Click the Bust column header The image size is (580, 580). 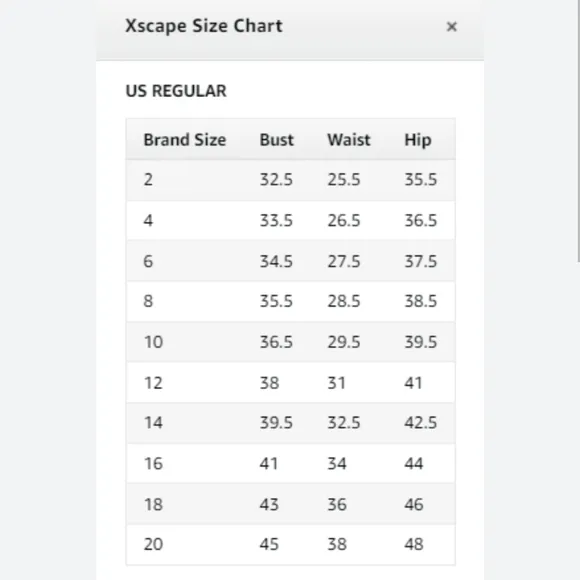pos(276,140)
